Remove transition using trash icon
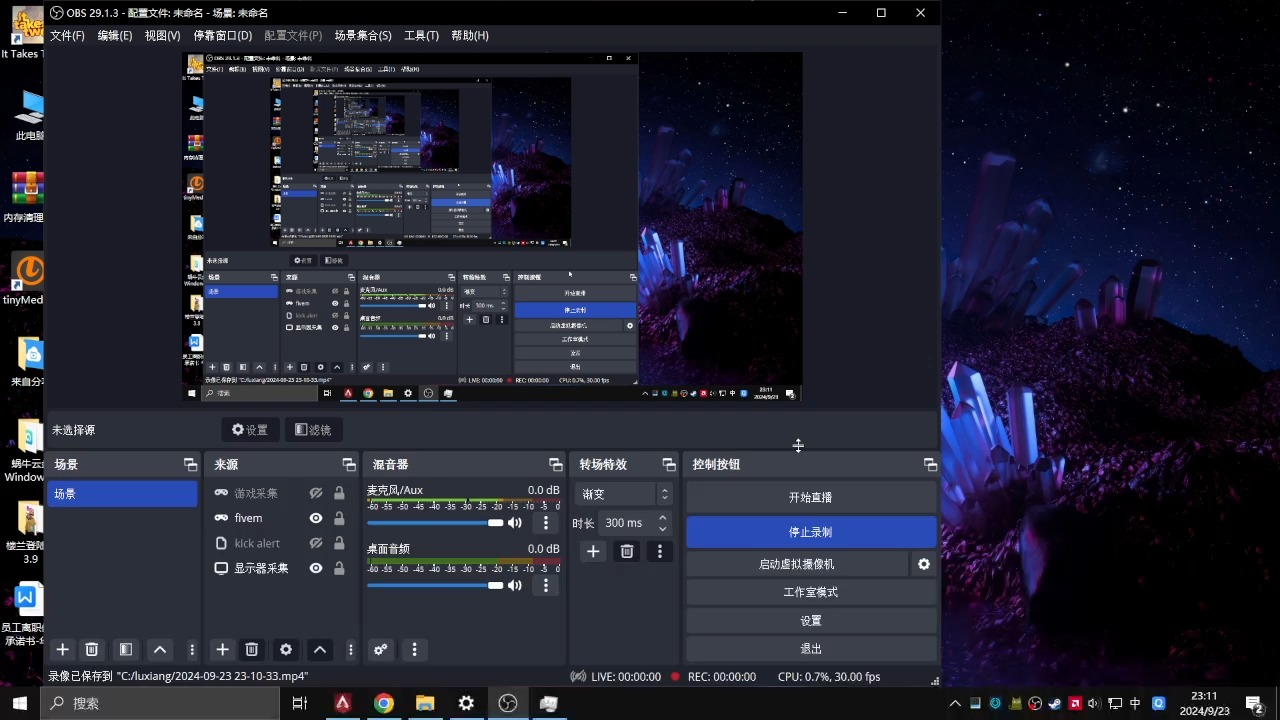Image resolution: width=1280 pixels, height=720 pixels. (627, 551)
